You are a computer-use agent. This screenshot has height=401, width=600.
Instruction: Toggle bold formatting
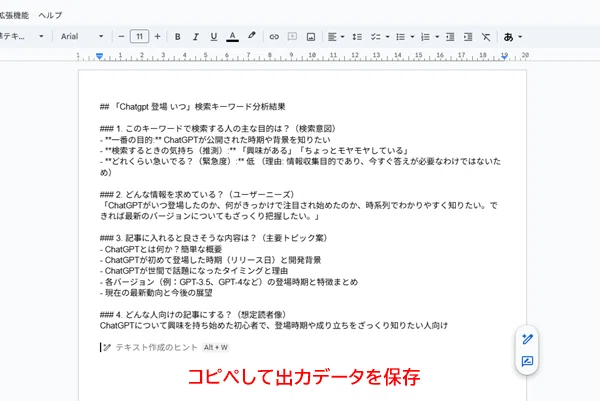pyautogui.click(x=178, y=37)
